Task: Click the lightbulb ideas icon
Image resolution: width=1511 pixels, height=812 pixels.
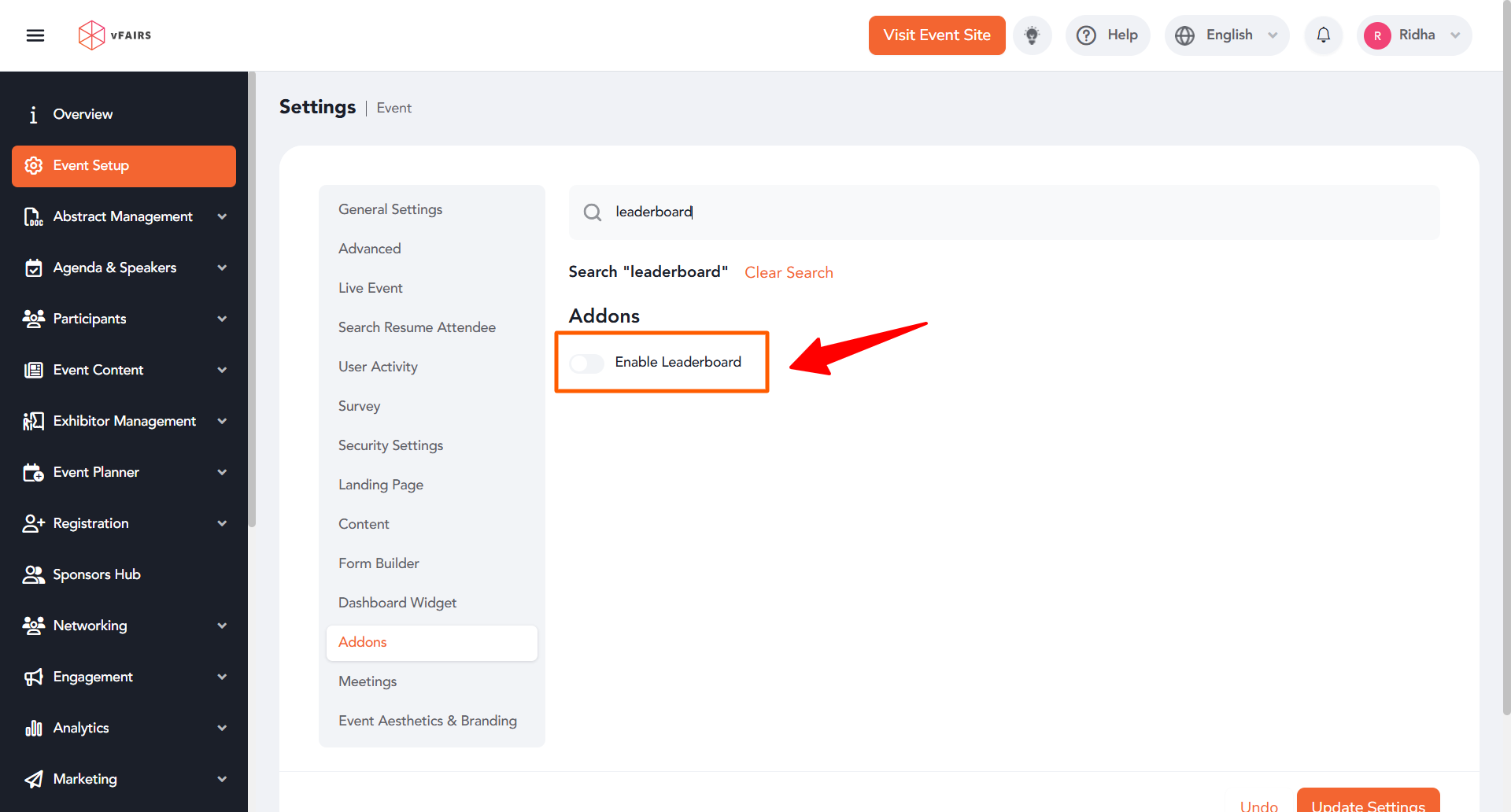Action: (1032, 35)
